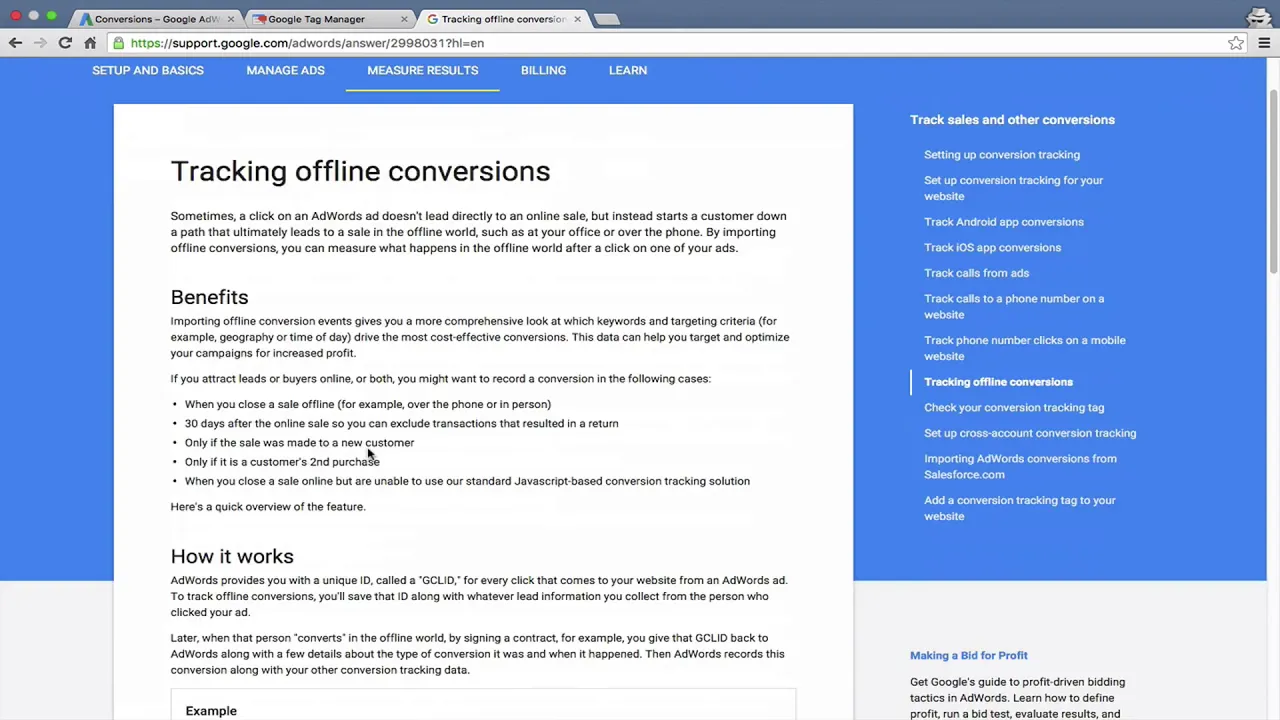Open the Learn menu
Screen dimensions: 1280x720
pyautogui.click(x=628, y=70)
